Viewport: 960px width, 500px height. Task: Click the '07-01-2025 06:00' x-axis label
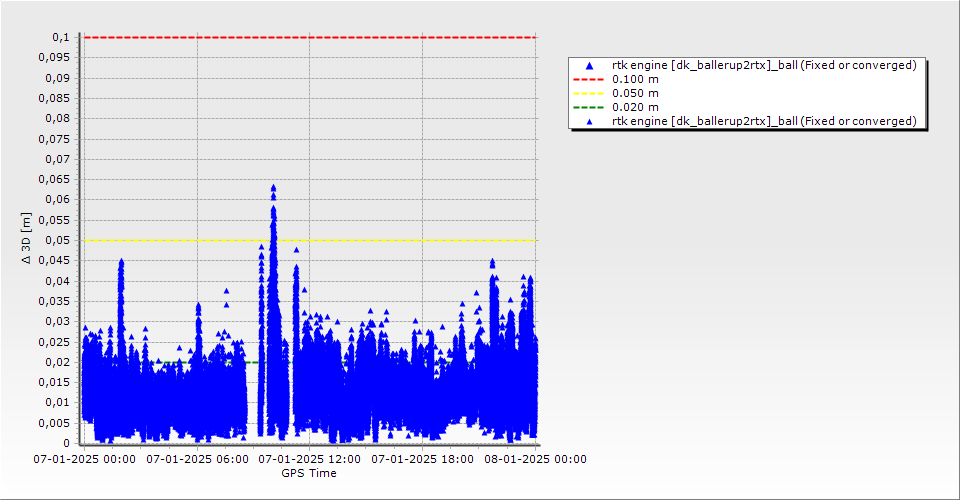point(197,459)
